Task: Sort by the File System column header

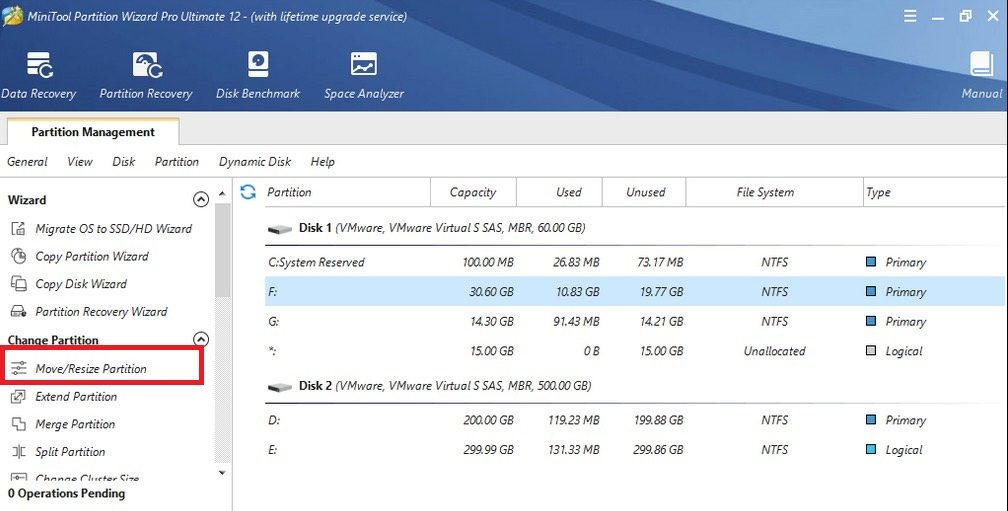Action: tap(766, 192)
